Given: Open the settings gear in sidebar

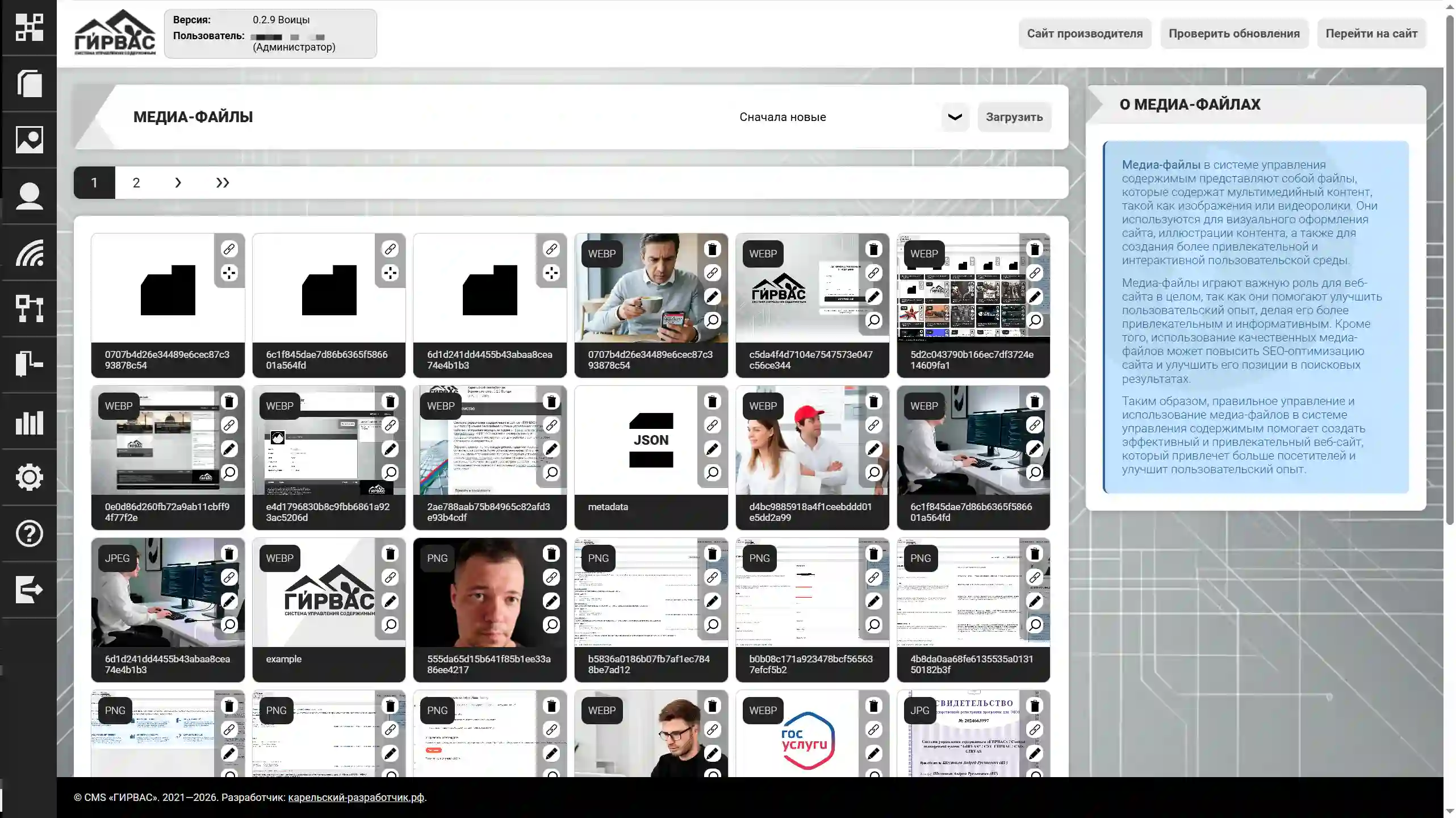Looking at the screenshot, I should (x=29, y=477).
